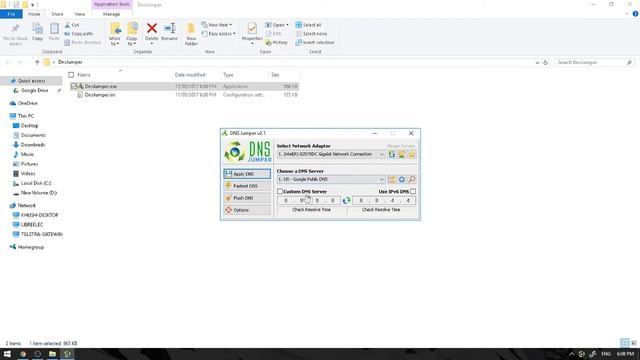The width and height of the screenshot is (640, 360).
Task: Untick checkbox beside DnsJumper.exe
Action: pos(73,87)
